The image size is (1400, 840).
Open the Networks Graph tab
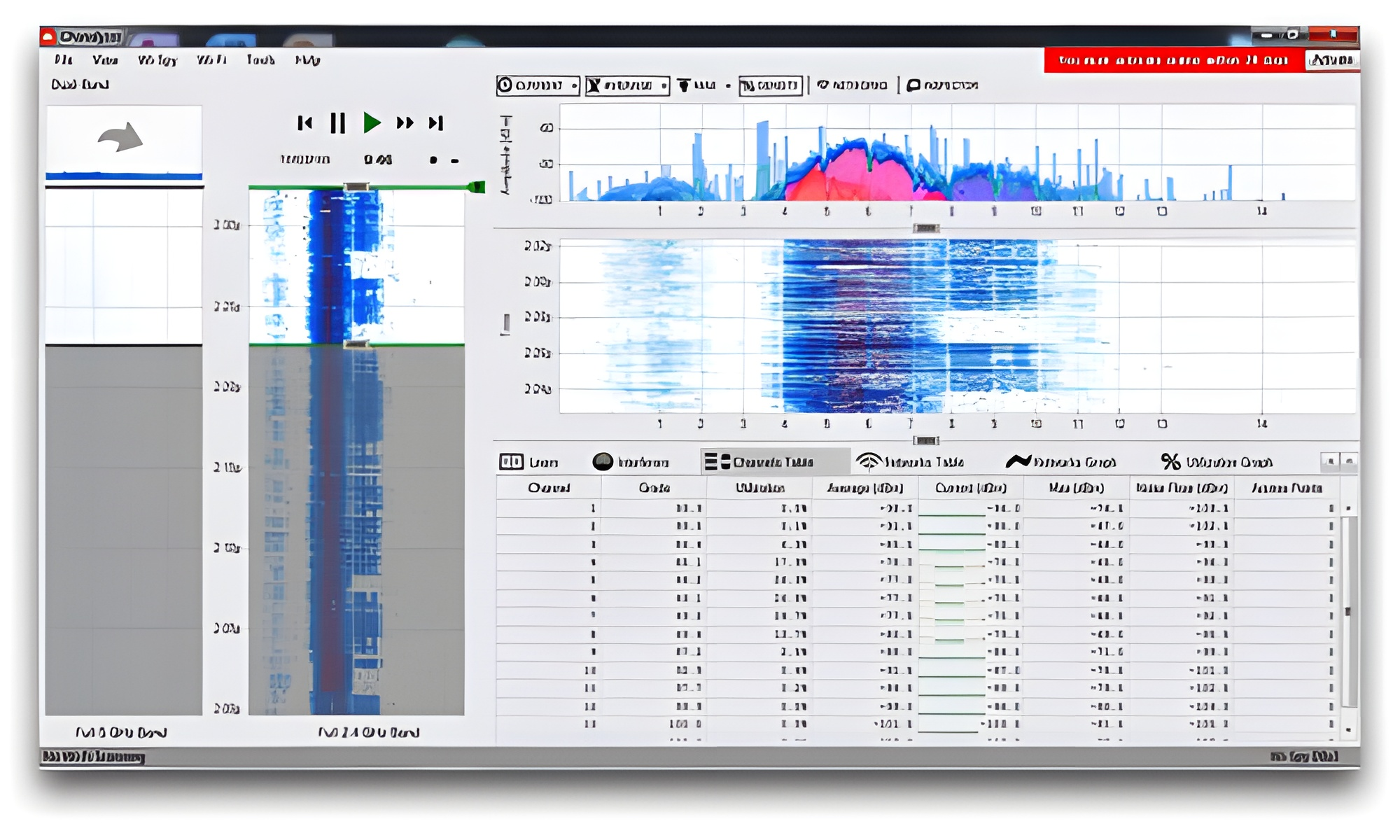click(x=1060, y=462)
